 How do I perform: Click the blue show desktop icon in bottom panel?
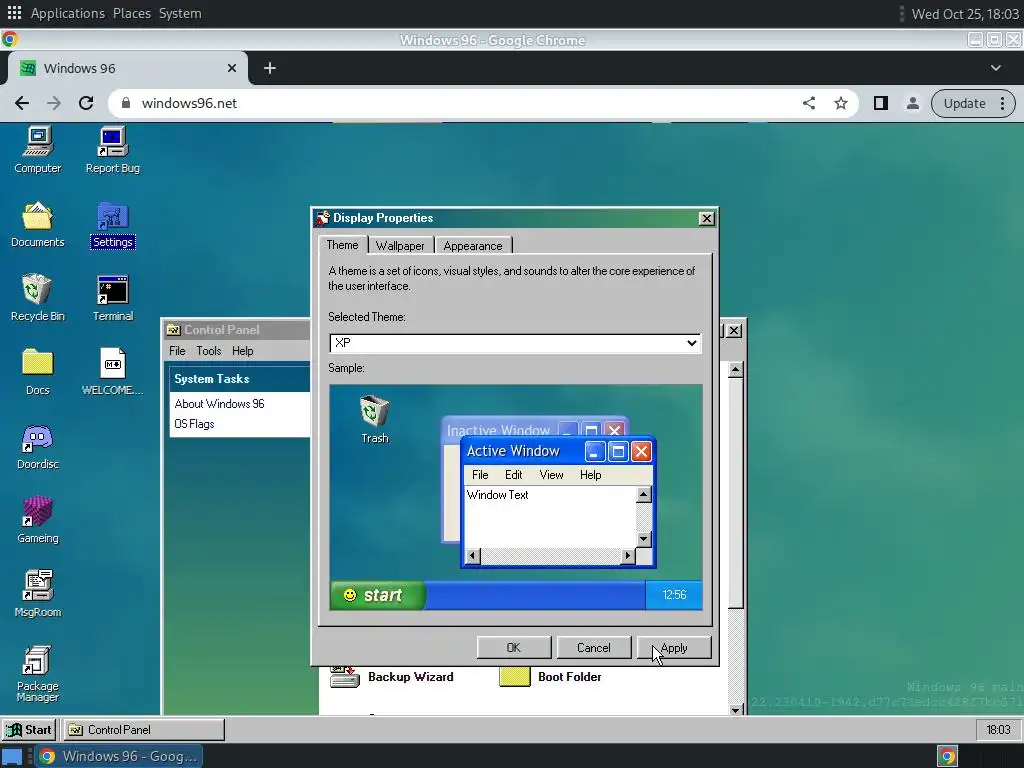click(12, 757)
